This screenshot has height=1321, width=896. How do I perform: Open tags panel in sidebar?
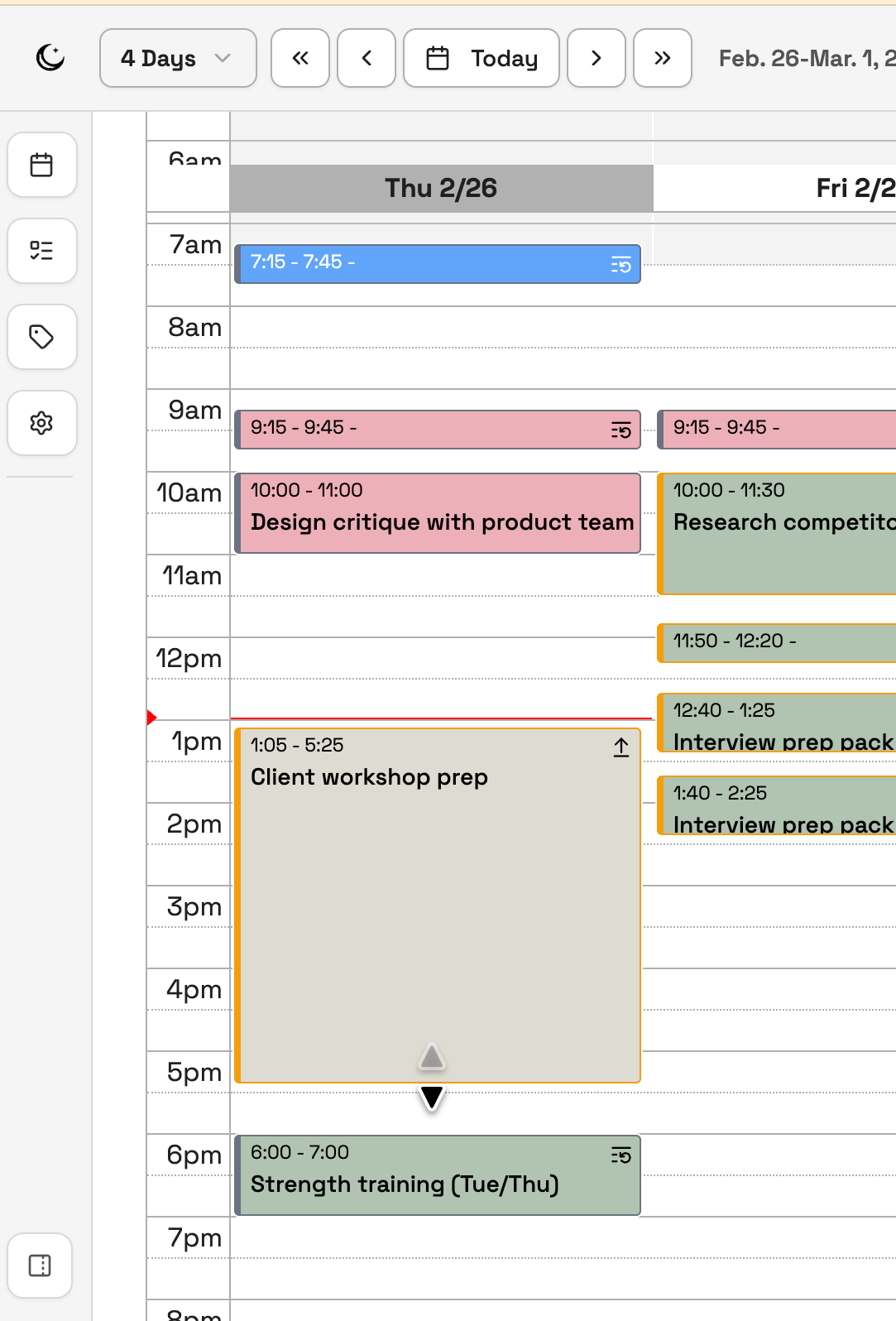pos(41,337)
